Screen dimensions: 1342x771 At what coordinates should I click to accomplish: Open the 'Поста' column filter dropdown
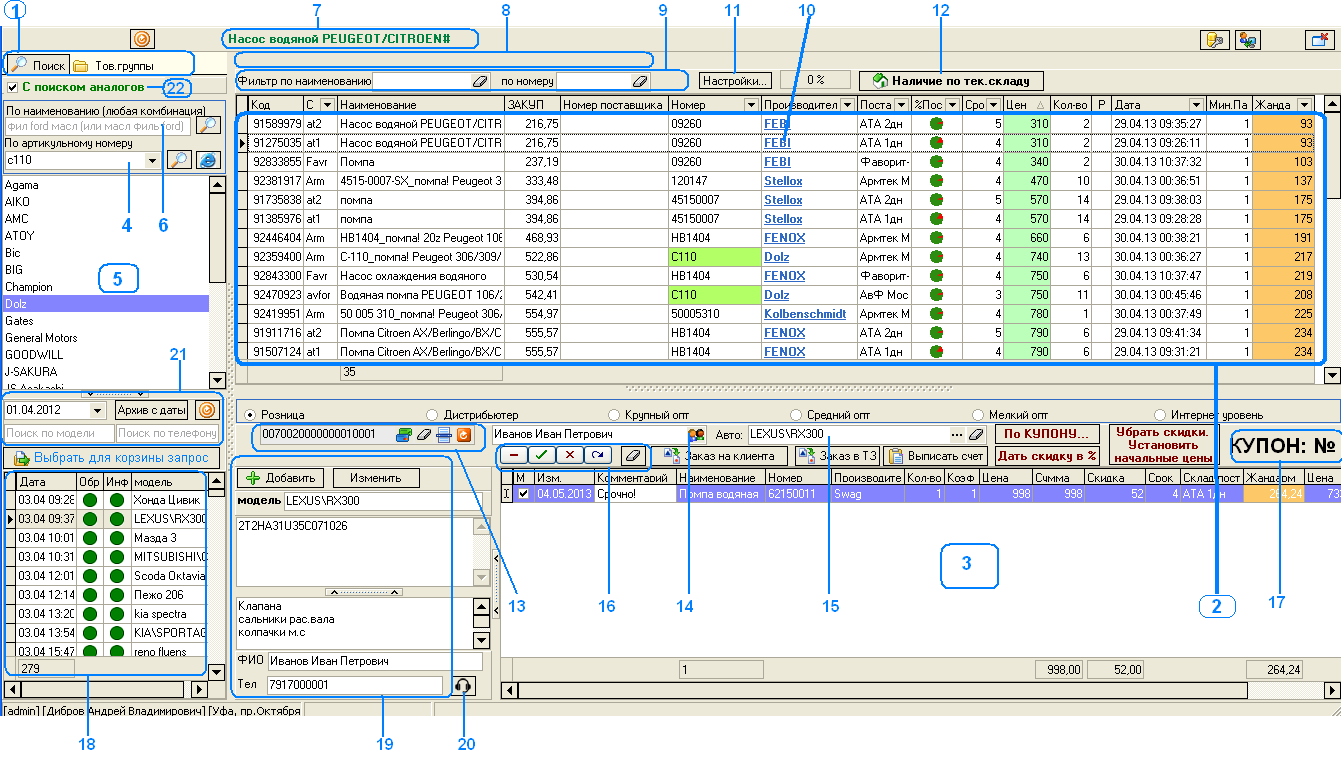[x=901, y=104]
